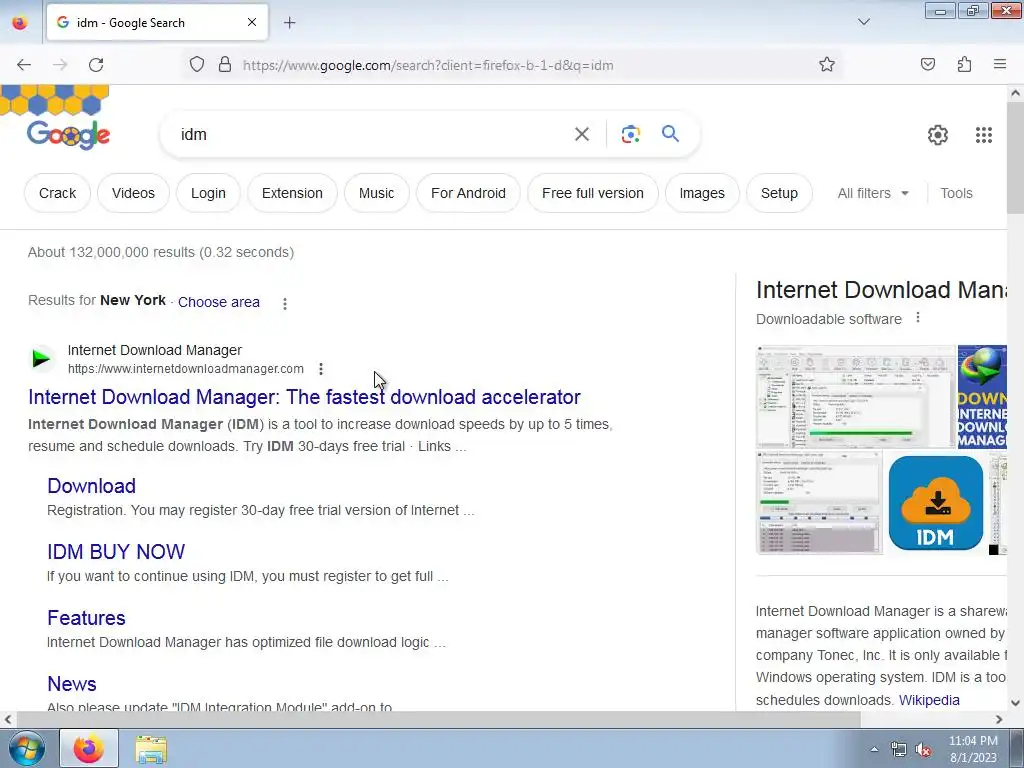Bookmark this page with the star icon
The image size is (1024, 768).
[x=827, y=64]
